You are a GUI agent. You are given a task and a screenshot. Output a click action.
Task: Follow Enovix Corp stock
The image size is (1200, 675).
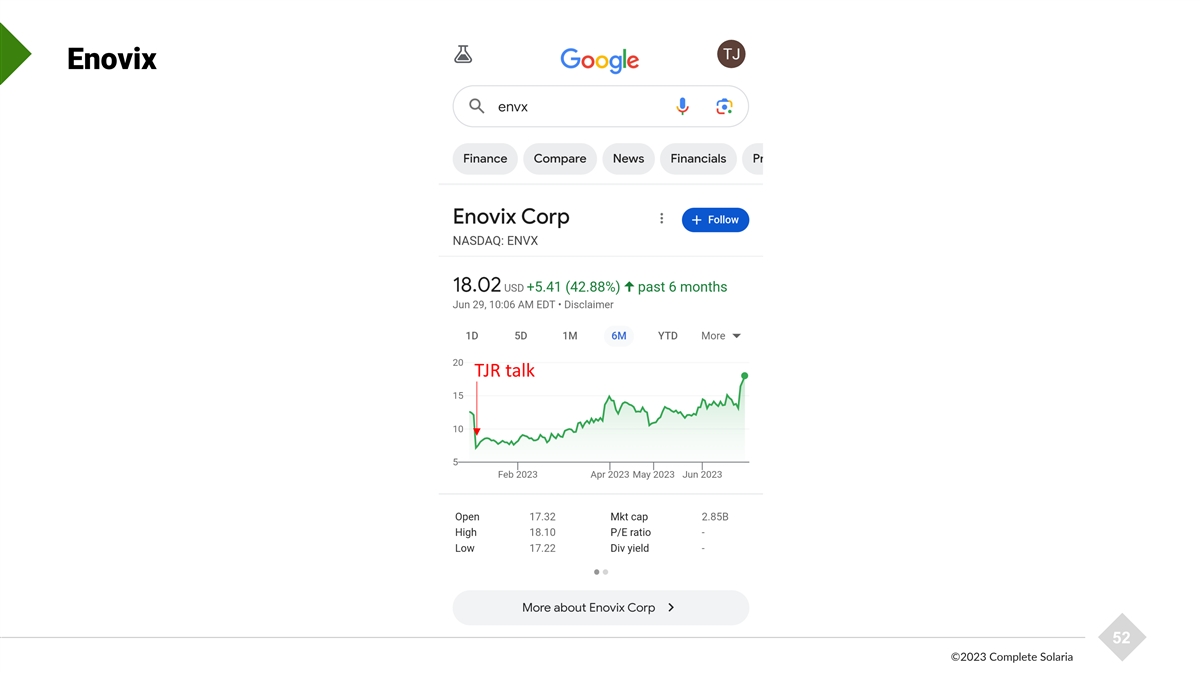(x=715, y=220)
